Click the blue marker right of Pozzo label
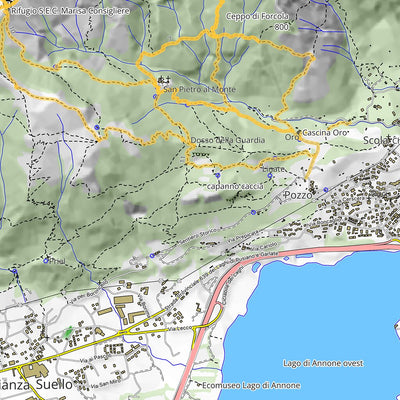This screenshot has width=400, height=400. pos(326,190)
